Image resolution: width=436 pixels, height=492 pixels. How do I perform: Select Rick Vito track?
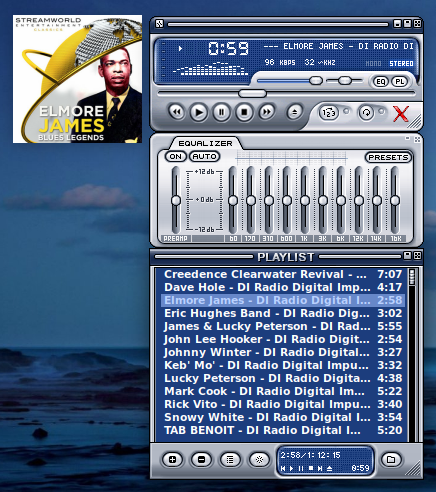(283, 404)
